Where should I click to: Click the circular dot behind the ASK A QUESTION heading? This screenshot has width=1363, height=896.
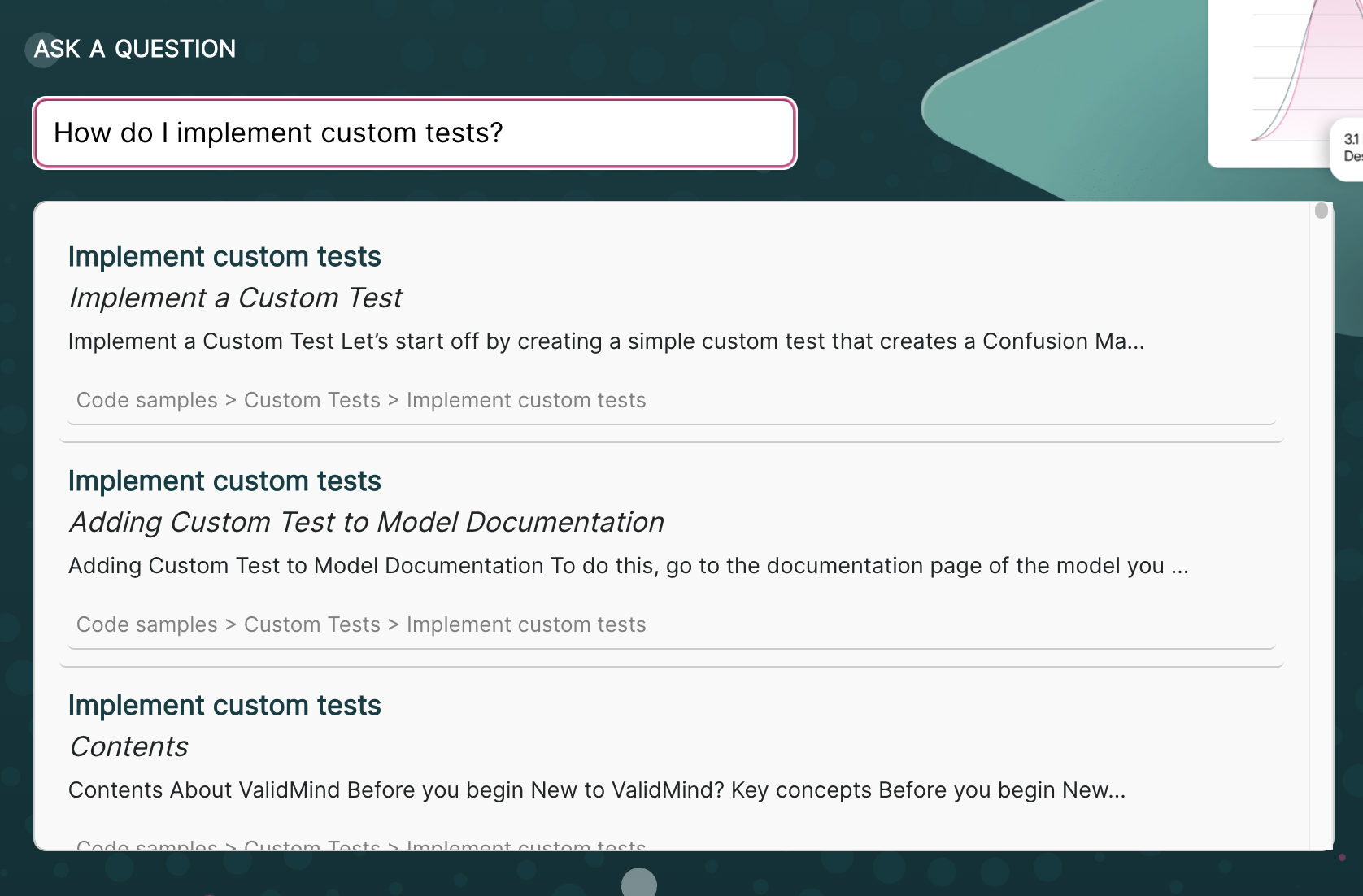pyautogui.click(x=42, y=50)
